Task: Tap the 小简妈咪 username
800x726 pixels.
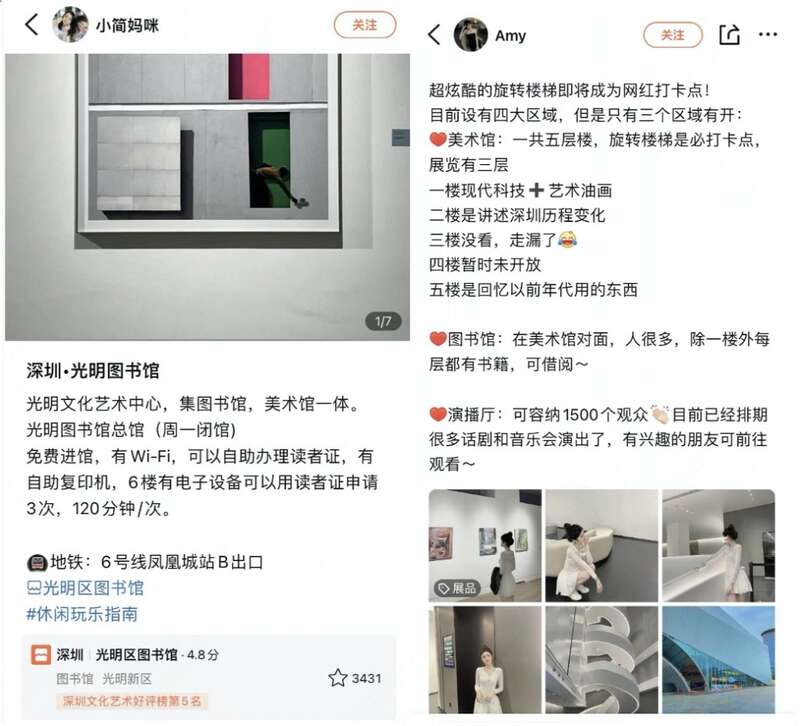Action: tap(127, 25)
